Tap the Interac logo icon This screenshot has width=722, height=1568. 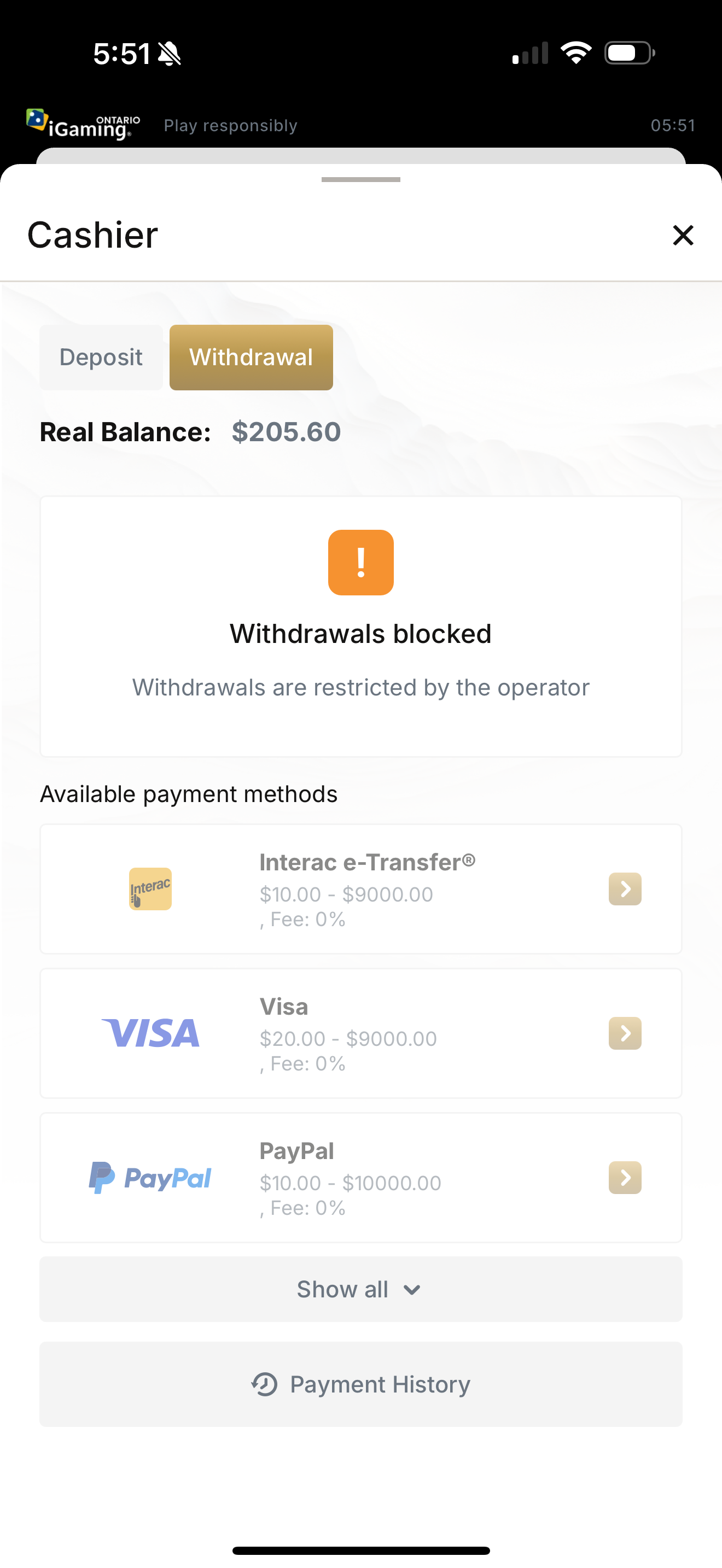(150, 888)
